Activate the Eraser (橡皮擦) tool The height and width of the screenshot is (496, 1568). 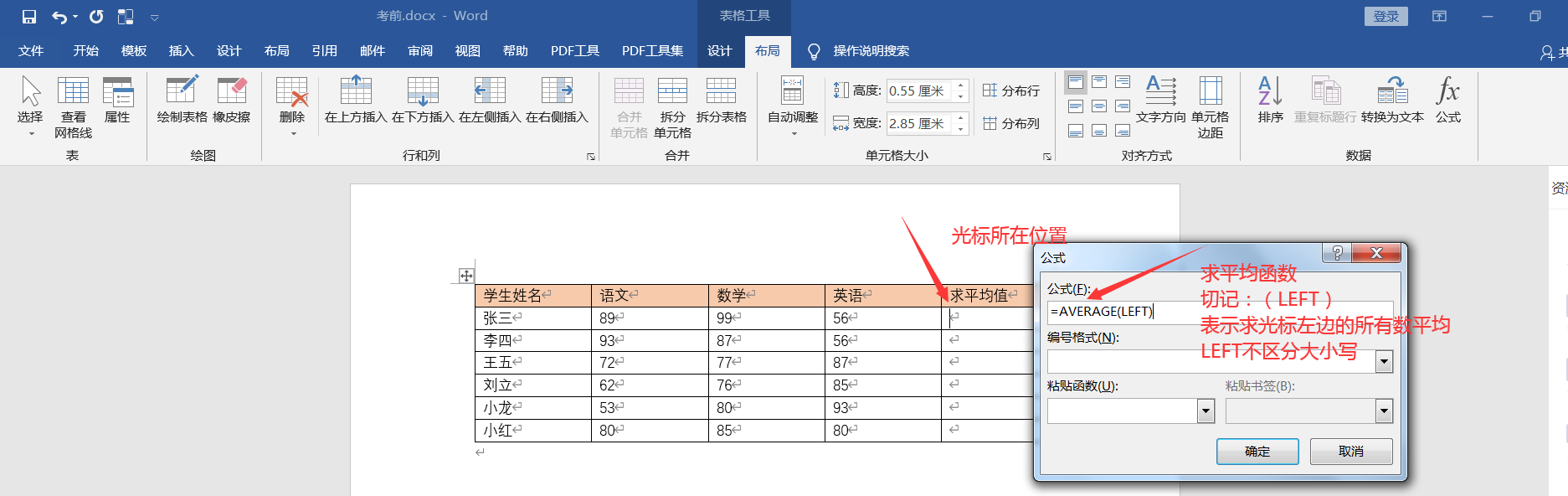pos(232,100)
